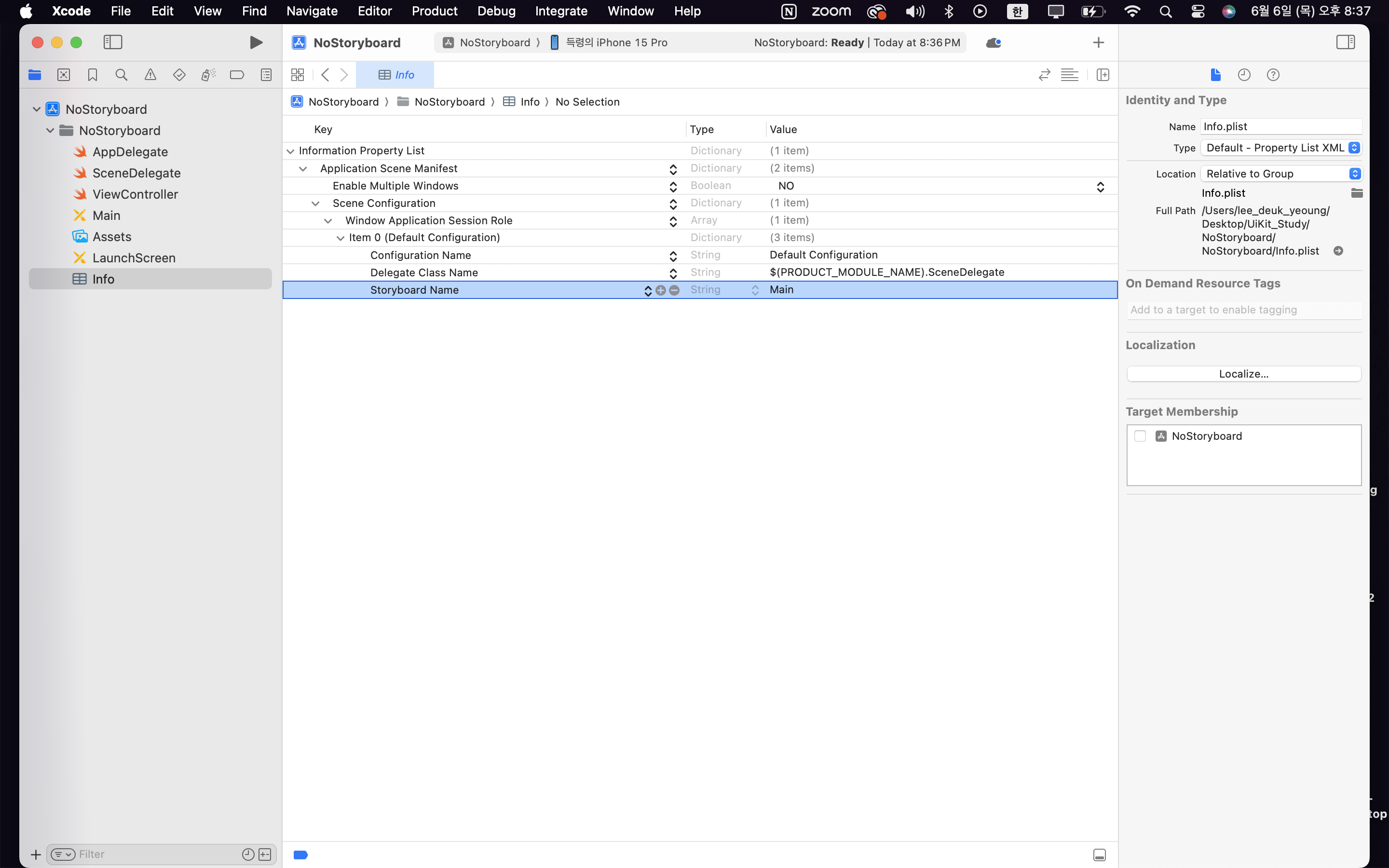Open the History inspector clock icon
This screenshot has width=1389, height=868.
[1243, 75]
